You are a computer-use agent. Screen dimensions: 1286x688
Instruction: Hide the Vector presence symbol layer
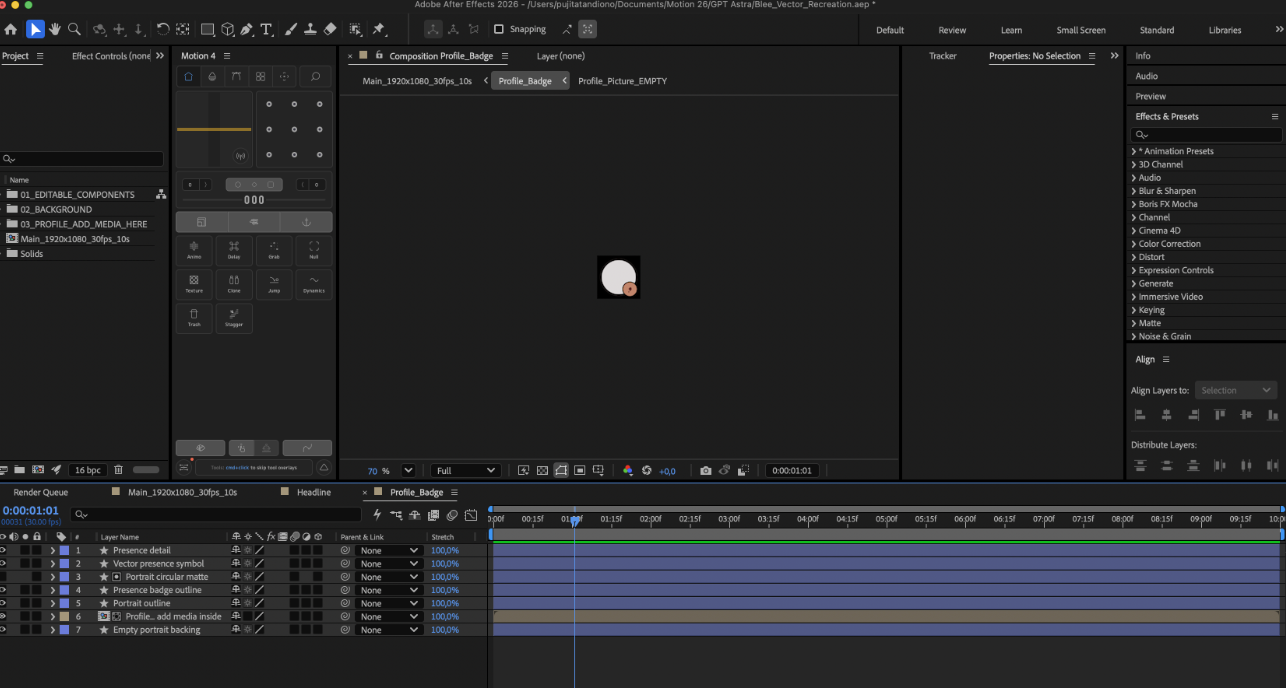click(x=4, y=563)
